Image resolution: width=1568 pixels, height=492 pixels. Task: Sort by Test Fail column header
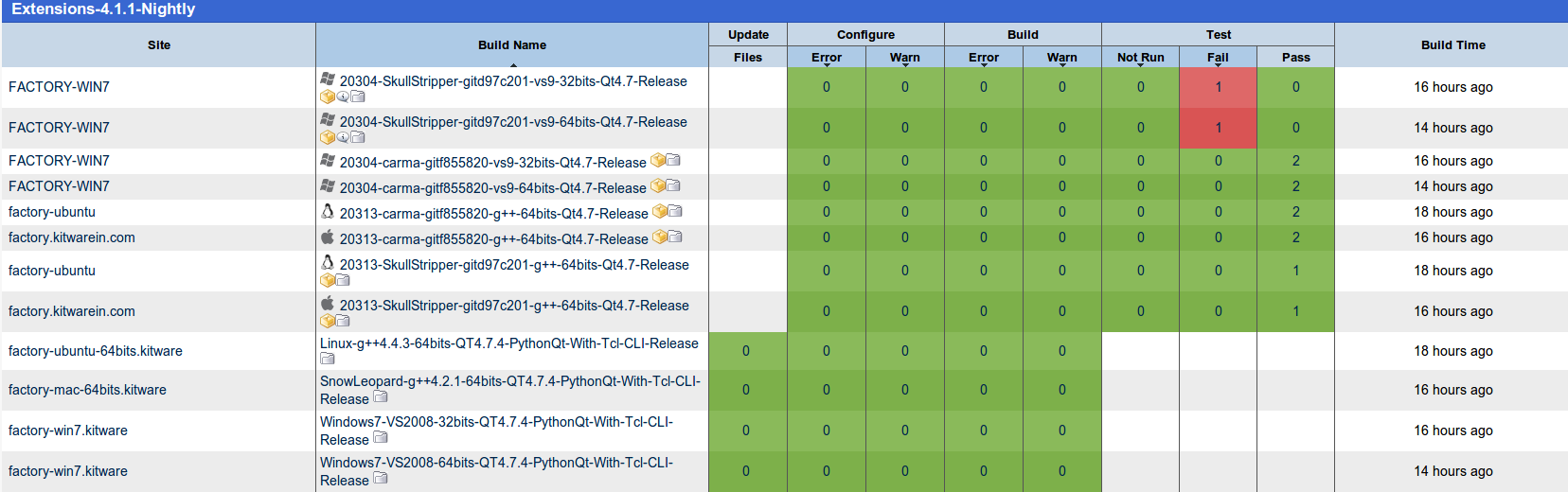1218,58
